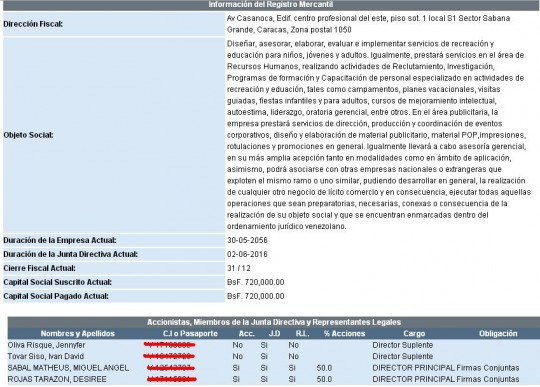Click the Duración de la Empresa Actual date value
Image resolution: width=540 pixels, height=387 pixels.
[x=247, y=240]
